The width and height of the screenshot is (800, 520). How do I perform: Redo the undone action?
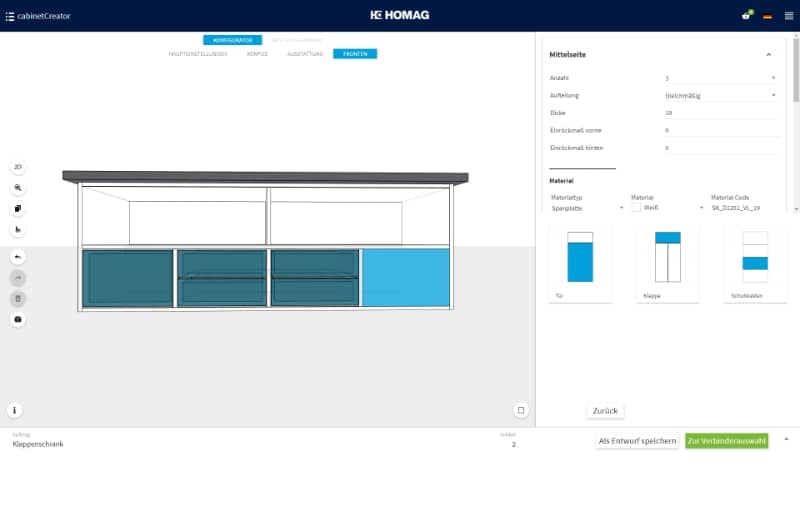[x=18, y=278]
